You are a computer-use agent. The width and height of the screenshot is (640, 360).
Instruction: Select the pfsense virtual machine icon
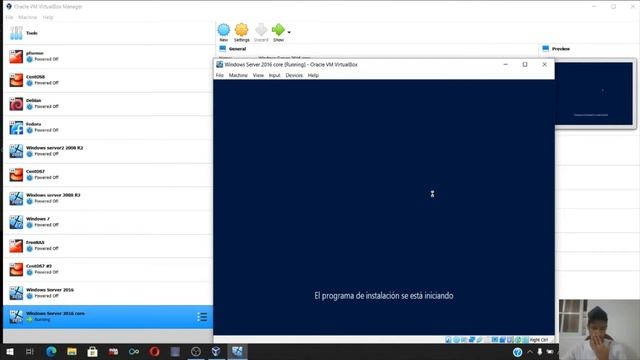pyautogui.click(x=16, y=56)
